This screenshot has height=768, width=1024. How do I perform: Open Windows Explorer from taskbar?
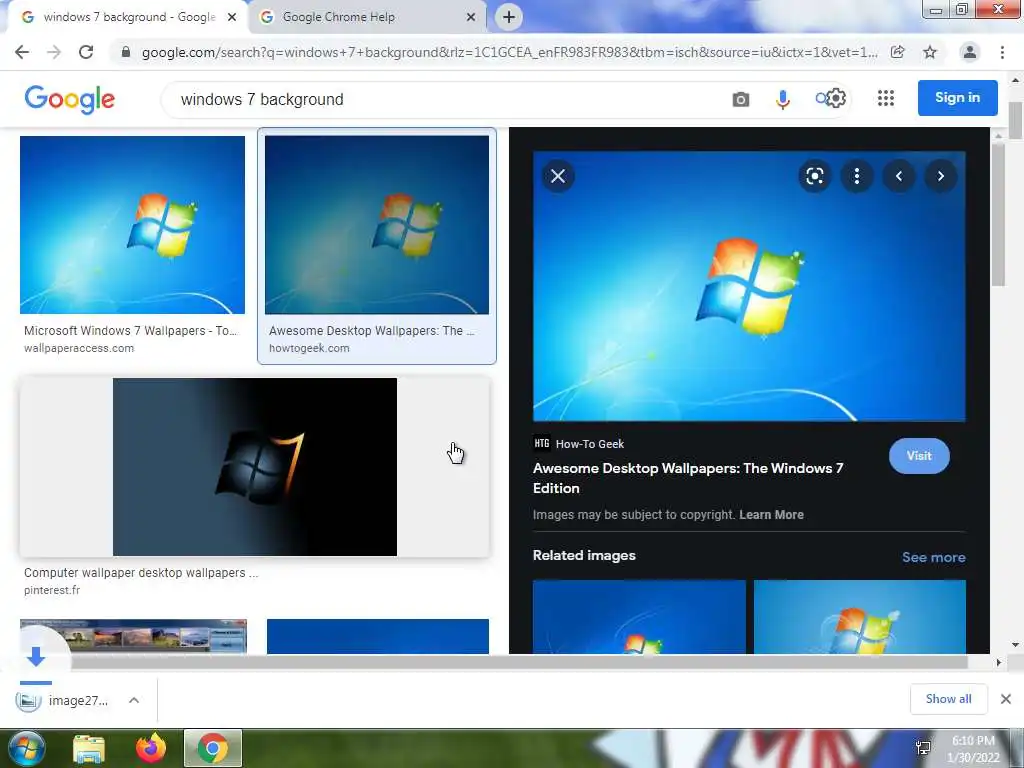coord(89,749)
